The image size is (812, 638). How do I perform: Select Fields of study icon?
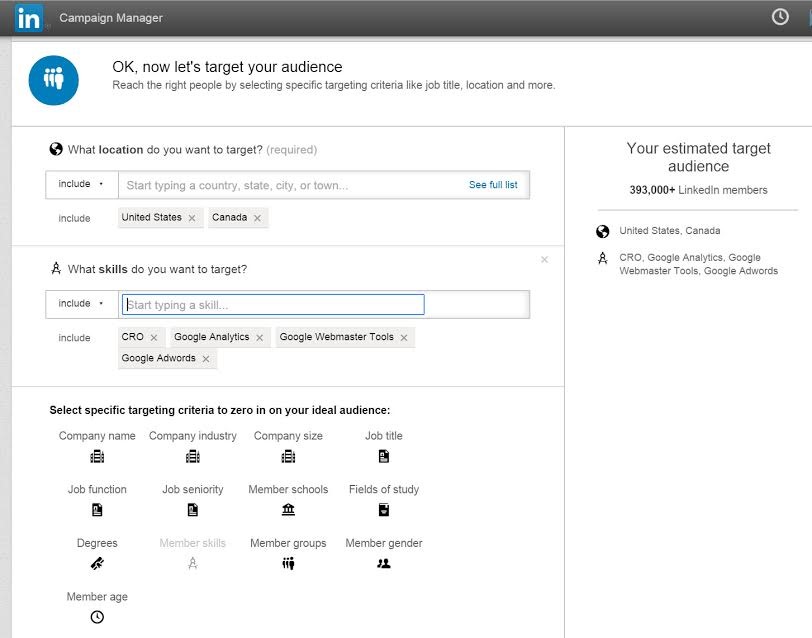click(384, 510)
